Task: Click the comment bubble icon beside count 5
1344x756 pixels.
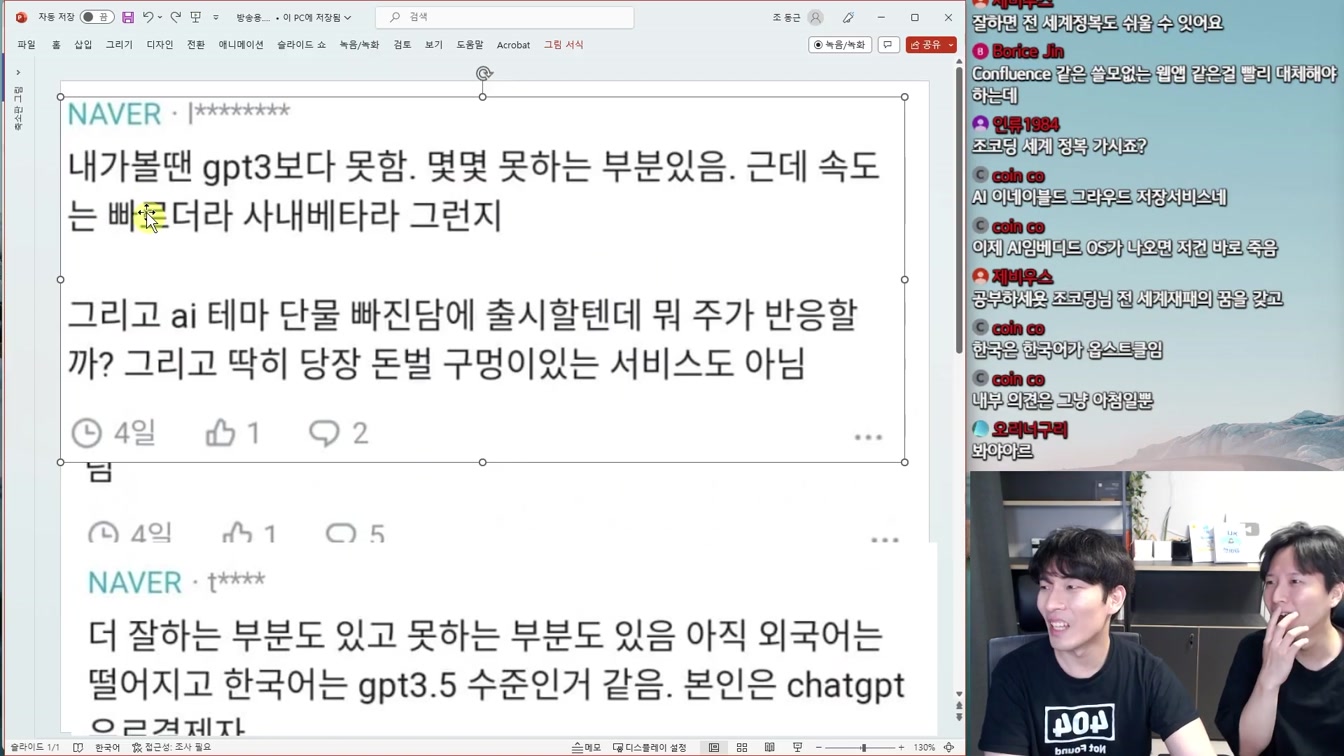Action: coord(341,534)
